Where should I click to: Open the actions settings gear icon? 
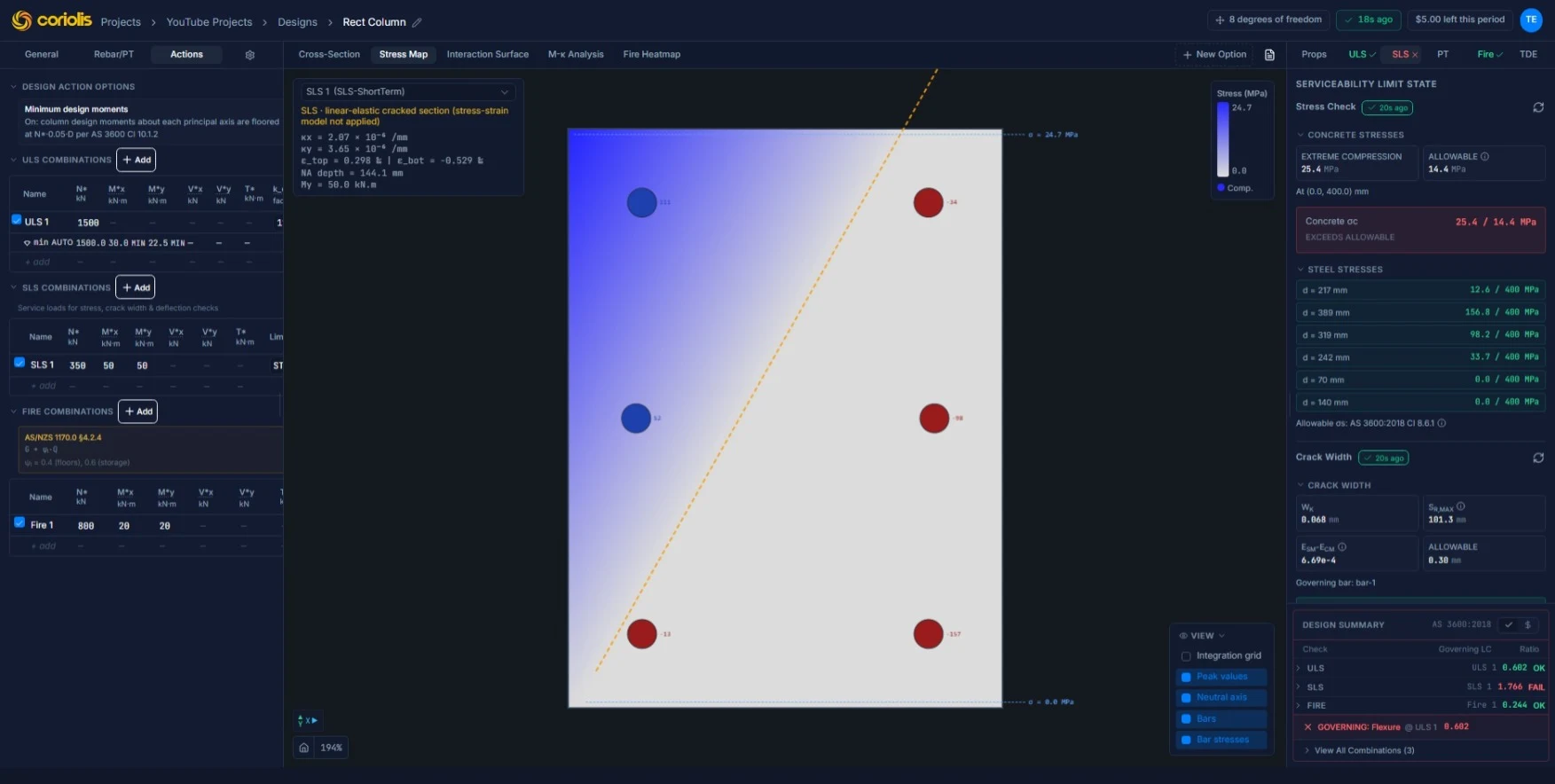[x=250, y=55]
